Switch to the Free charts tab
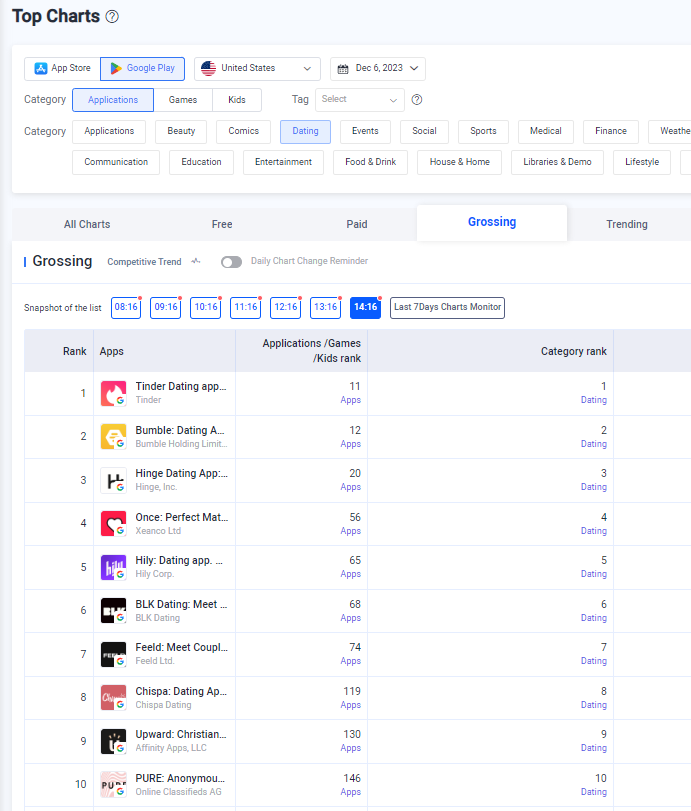Viewport: 691px width, 811px height. (222, 224)
